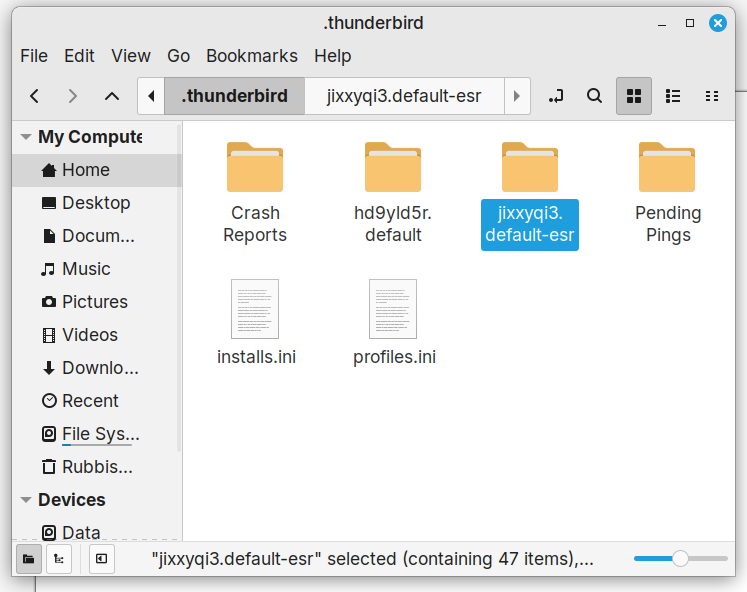Adjust the icon zoom slider
This screenshot has width=747, height=592.
[680, 559]
